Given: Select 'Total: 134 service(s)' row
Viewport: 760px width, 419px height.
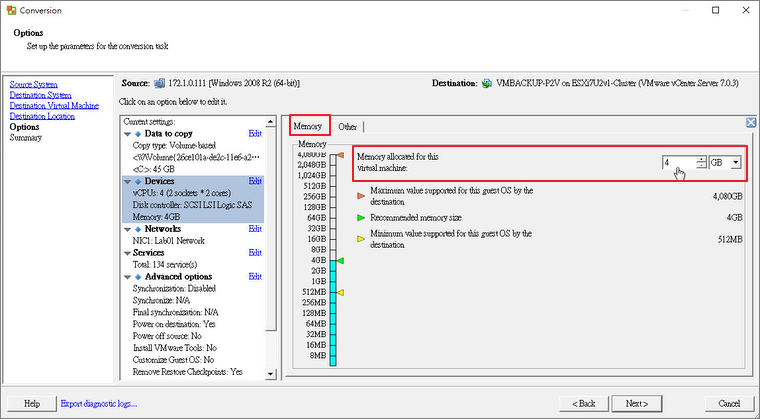Looking at the screenshot, I should tap(165, 265).
